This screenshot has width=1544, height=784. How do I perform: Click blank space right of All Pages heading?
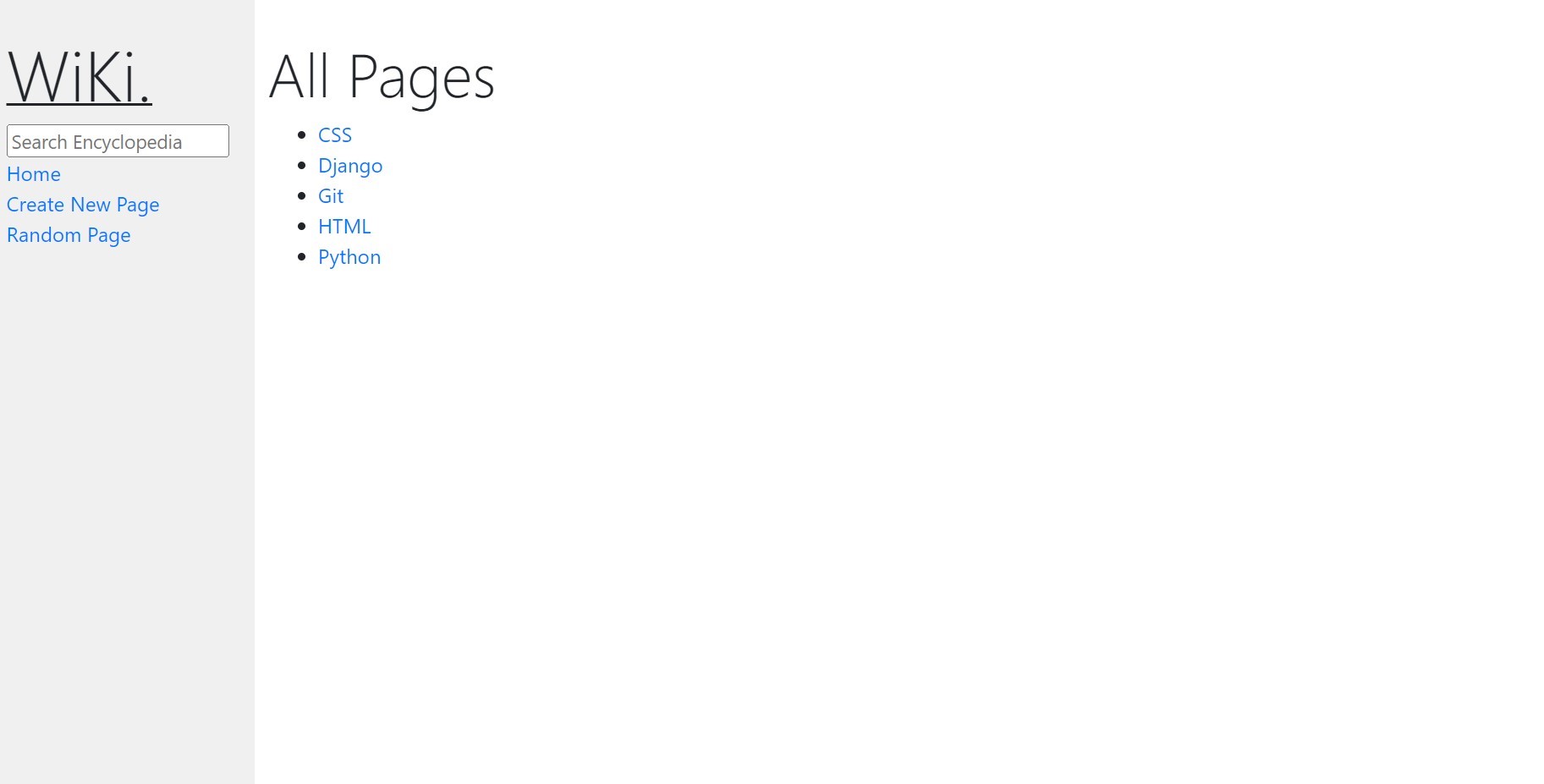click(1015, 77)
